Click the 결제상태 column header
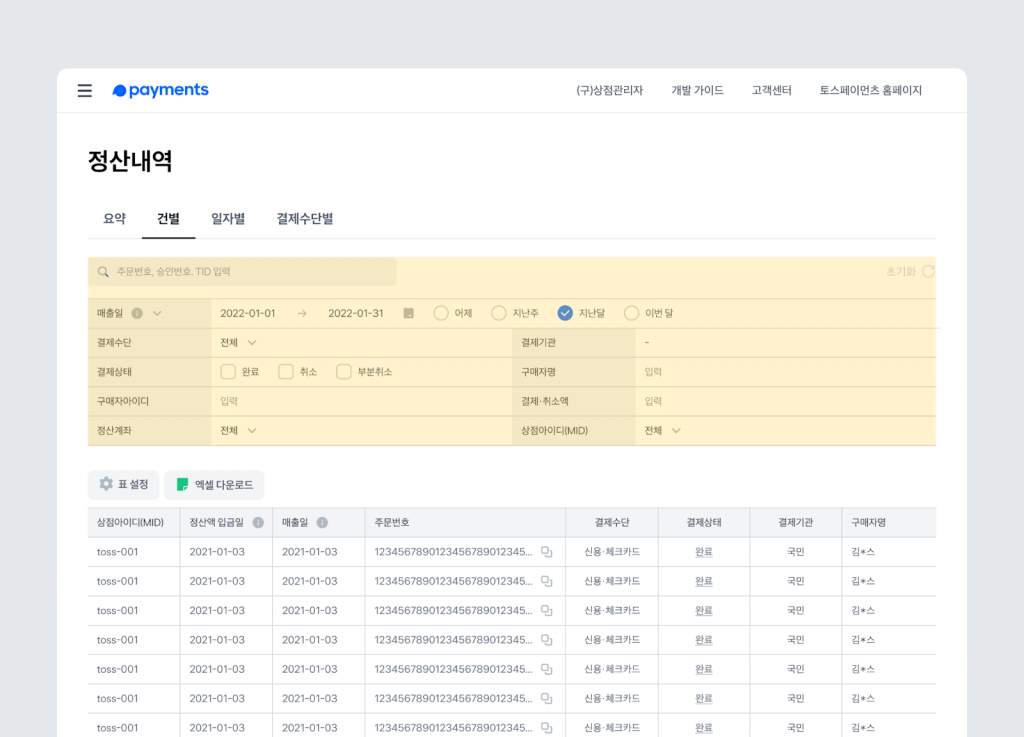Image resolution: width=1024 pixels, height=737 pixels. (704, 522)
